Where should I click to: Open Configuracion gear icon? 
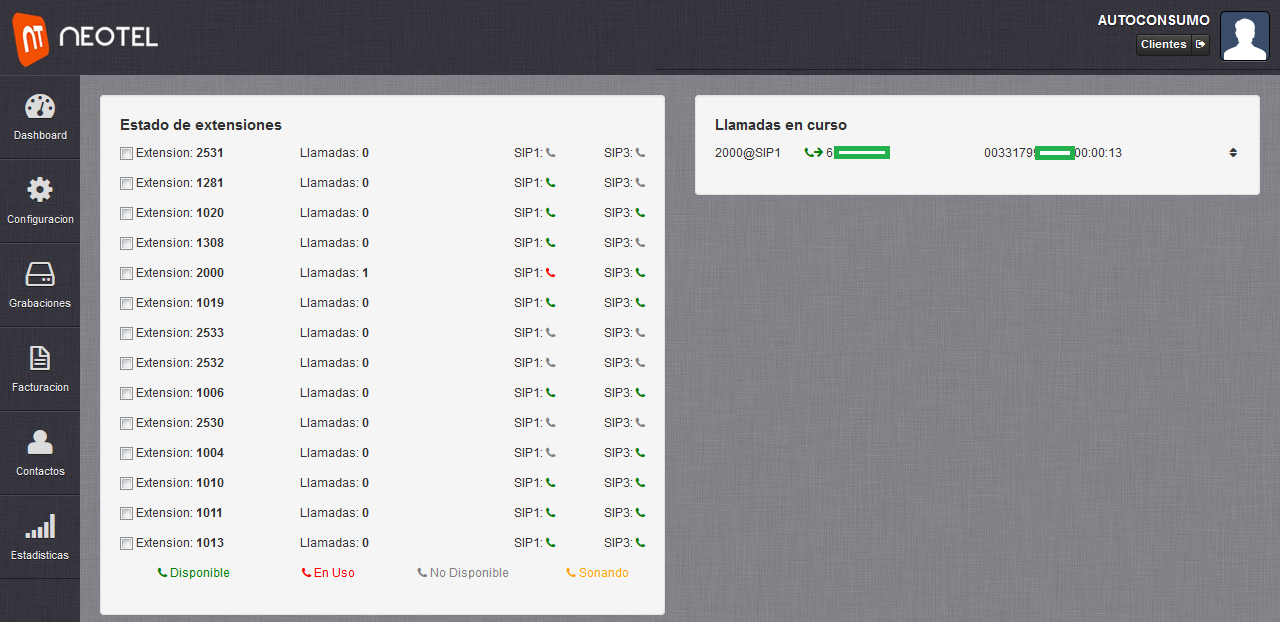click(40, 190)
